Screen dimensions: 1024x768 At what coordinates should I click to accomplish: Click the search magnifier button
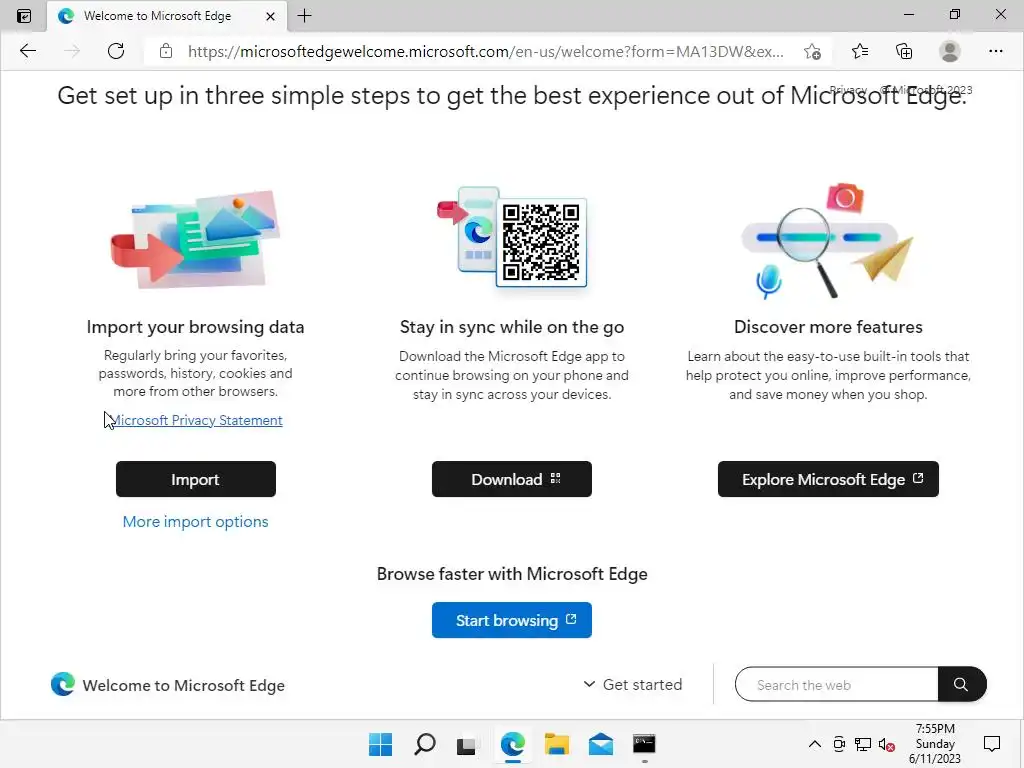click(961, 684)
